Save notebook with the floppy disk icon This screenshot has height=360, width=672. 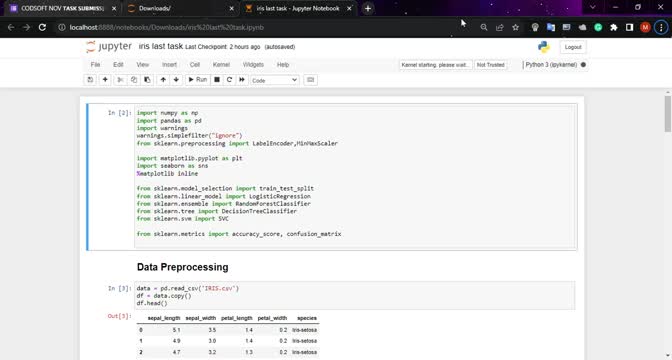(x=90, y=80)
